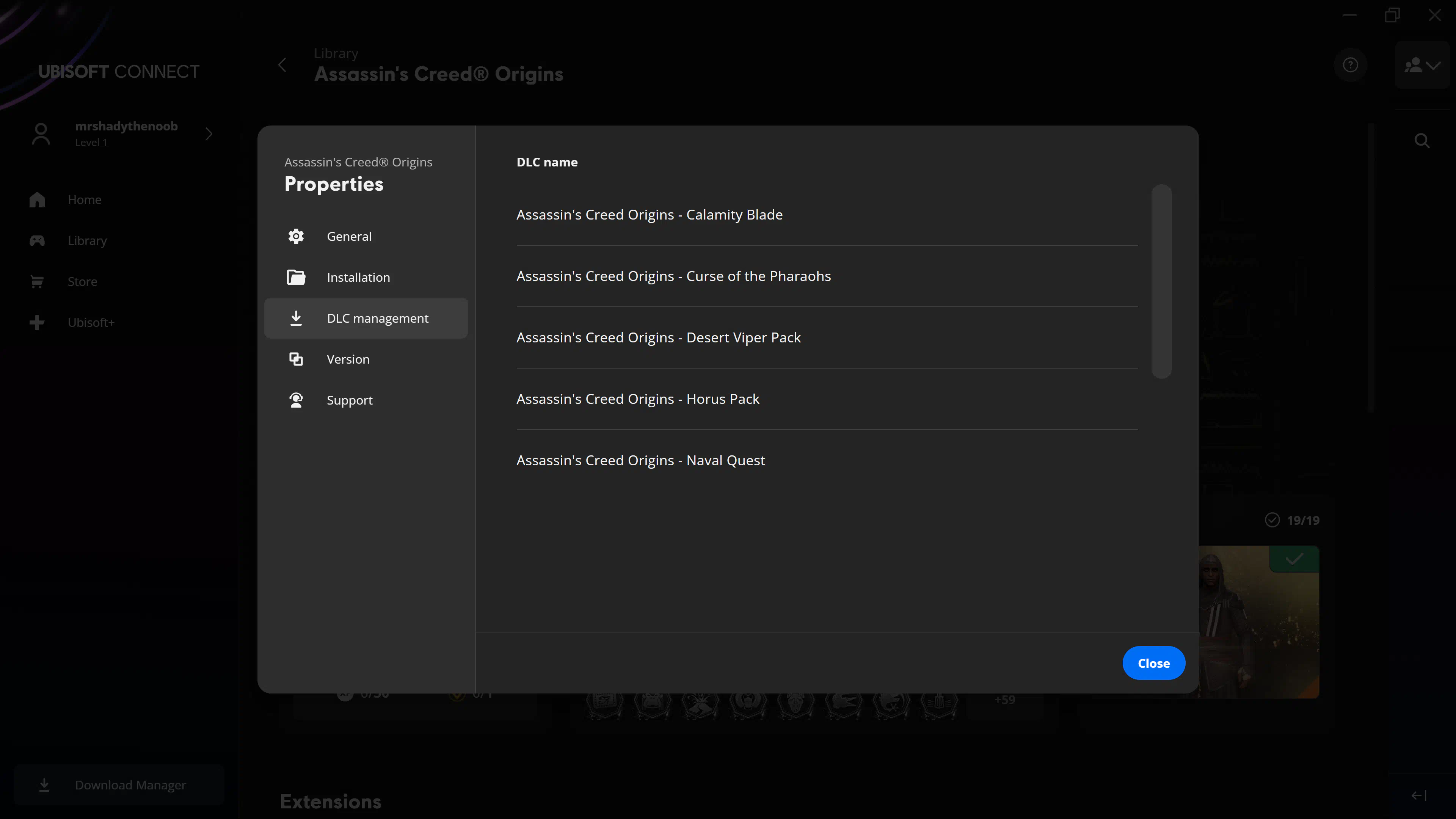Expand the mrshadythenoob profile chevron
This screenshot has height=819, width=1456.
(209, 134)
